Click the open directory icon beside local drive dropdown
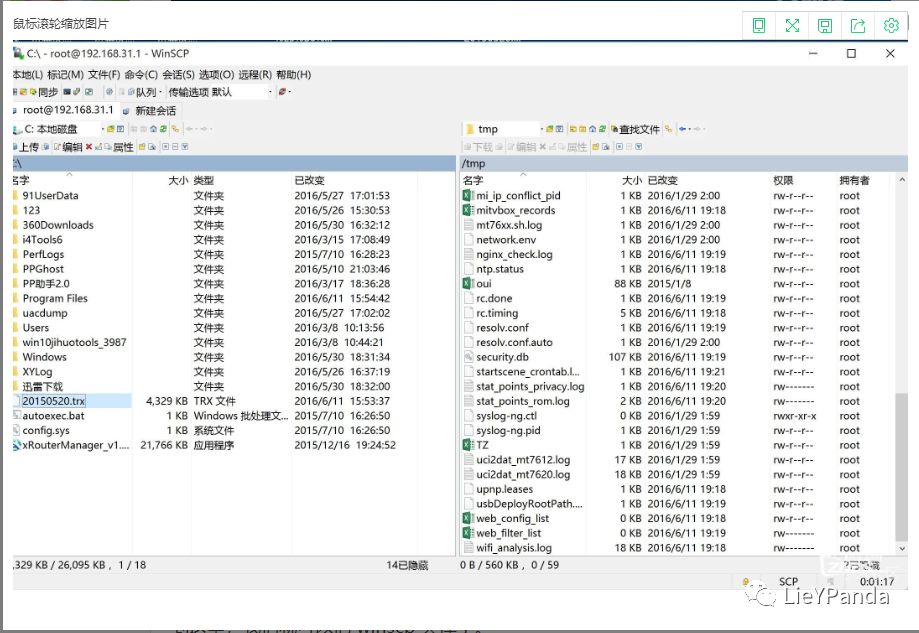Screen dimensions: 919x633 click(111, 129)
